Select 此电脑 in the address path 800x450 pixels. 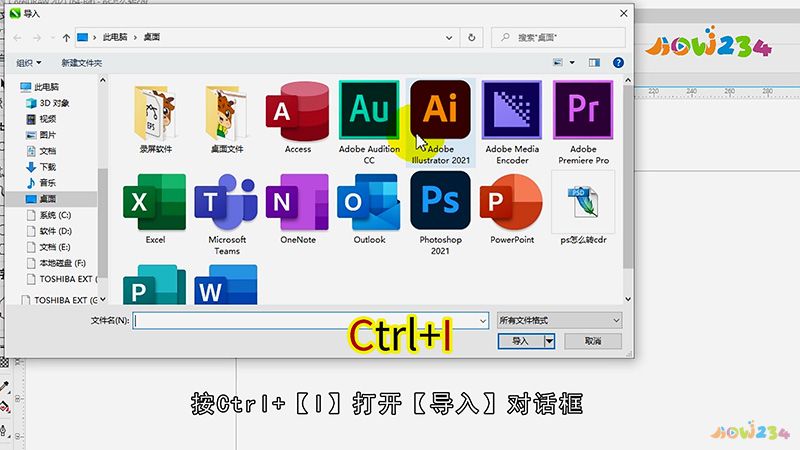[115, 37]
